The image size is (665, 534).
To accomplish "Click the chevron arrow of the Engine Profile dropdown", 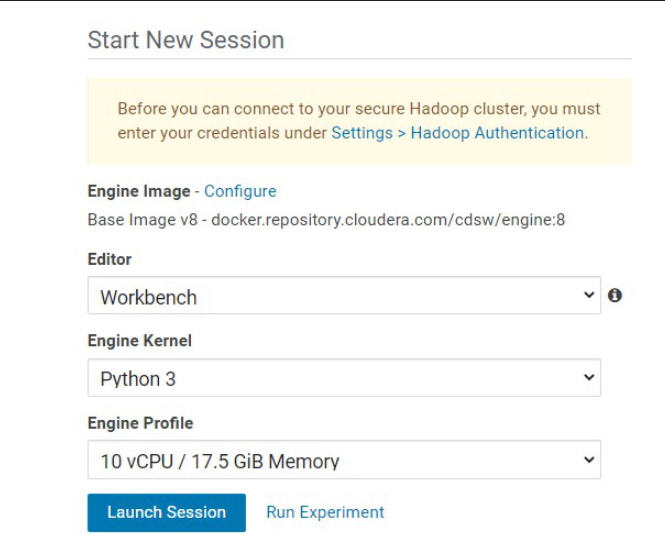I will click(x=589, y=459).
